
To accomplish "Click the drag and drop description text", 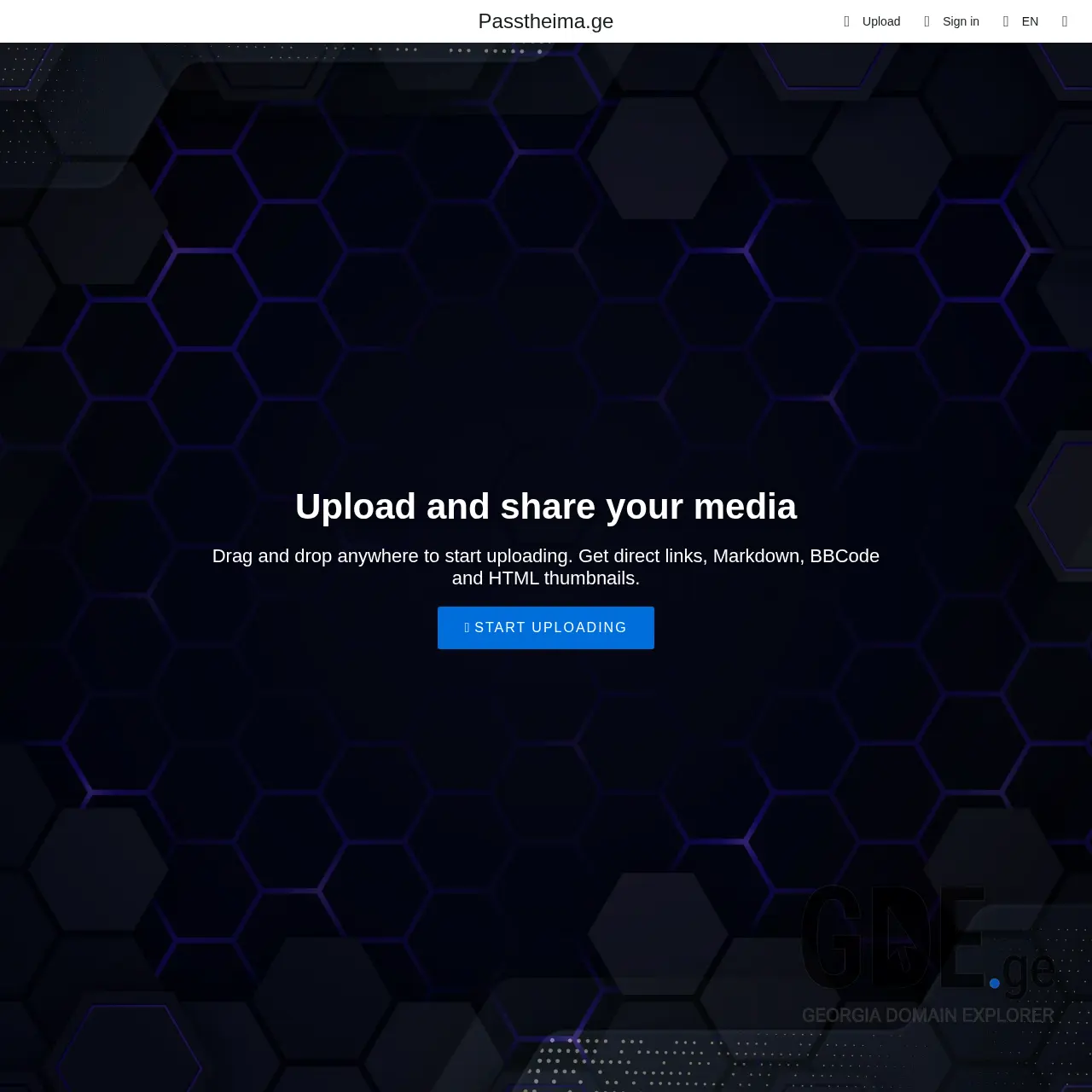I will point(546,566).
